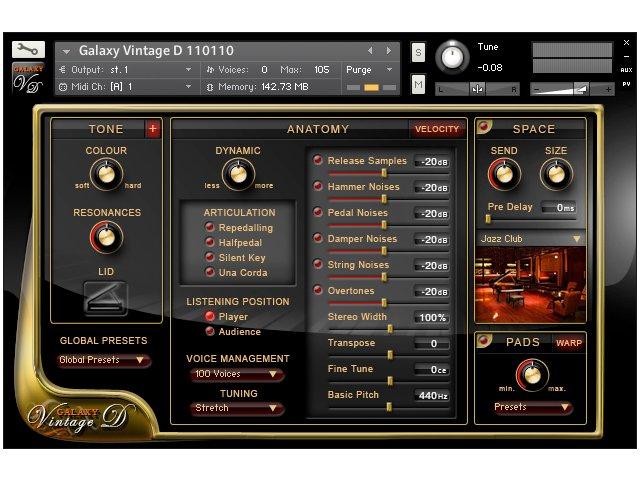Click the piano LID position icon
640x480 pixels.
105,298
